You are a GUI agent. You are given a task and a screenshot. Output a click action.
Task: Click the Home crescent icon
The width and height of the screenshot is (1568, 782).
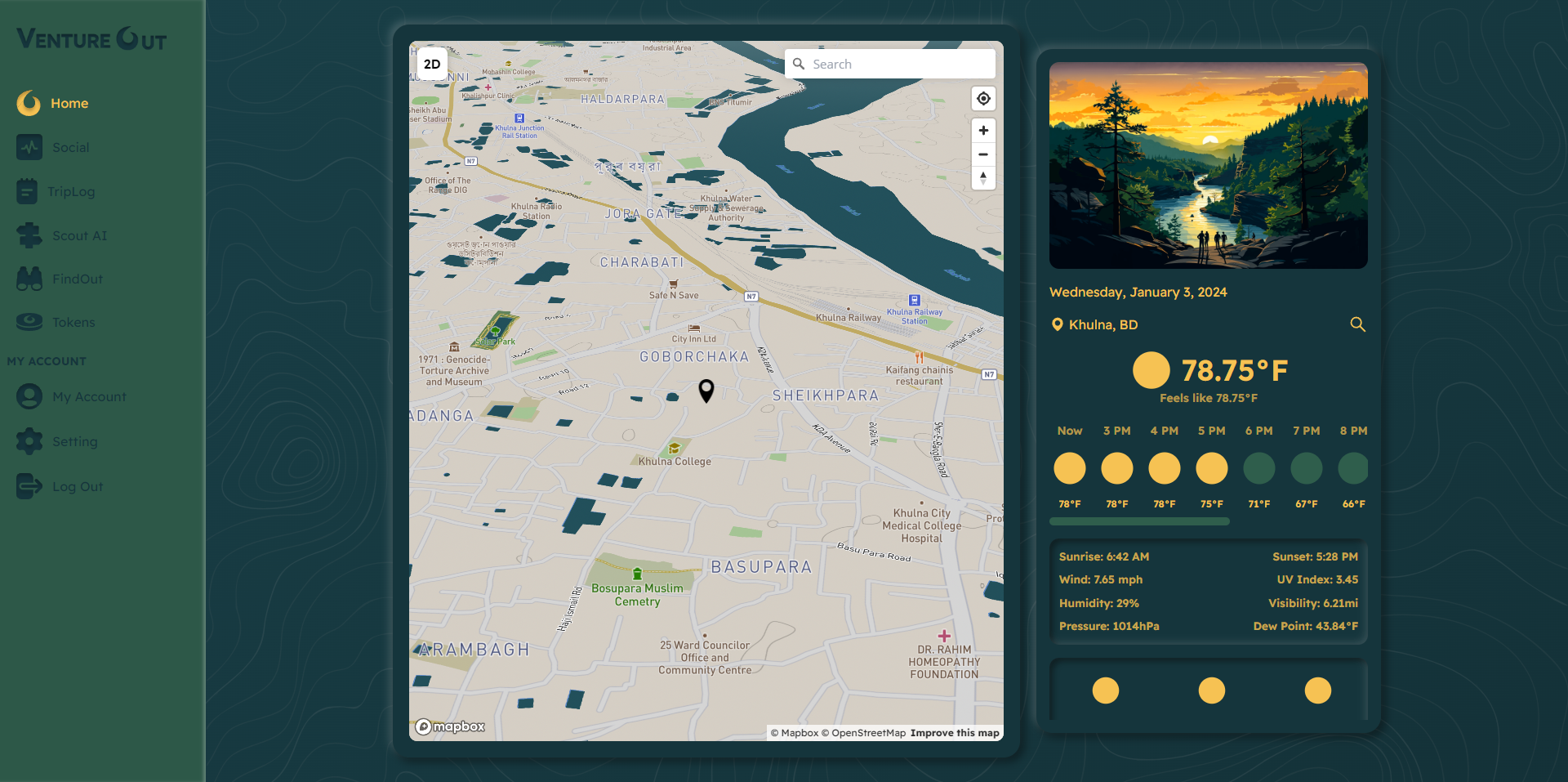point(29,103)
